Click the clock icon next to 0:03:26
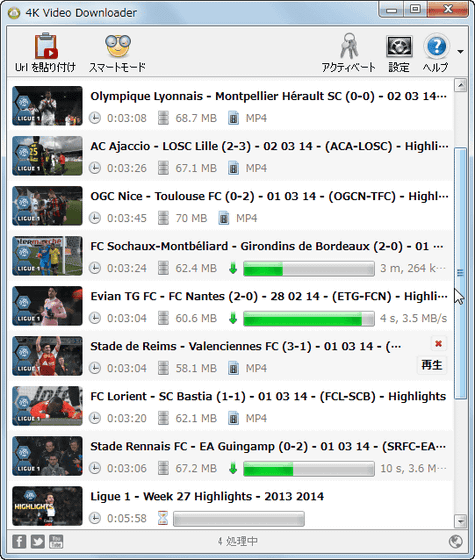 [95, 168]
